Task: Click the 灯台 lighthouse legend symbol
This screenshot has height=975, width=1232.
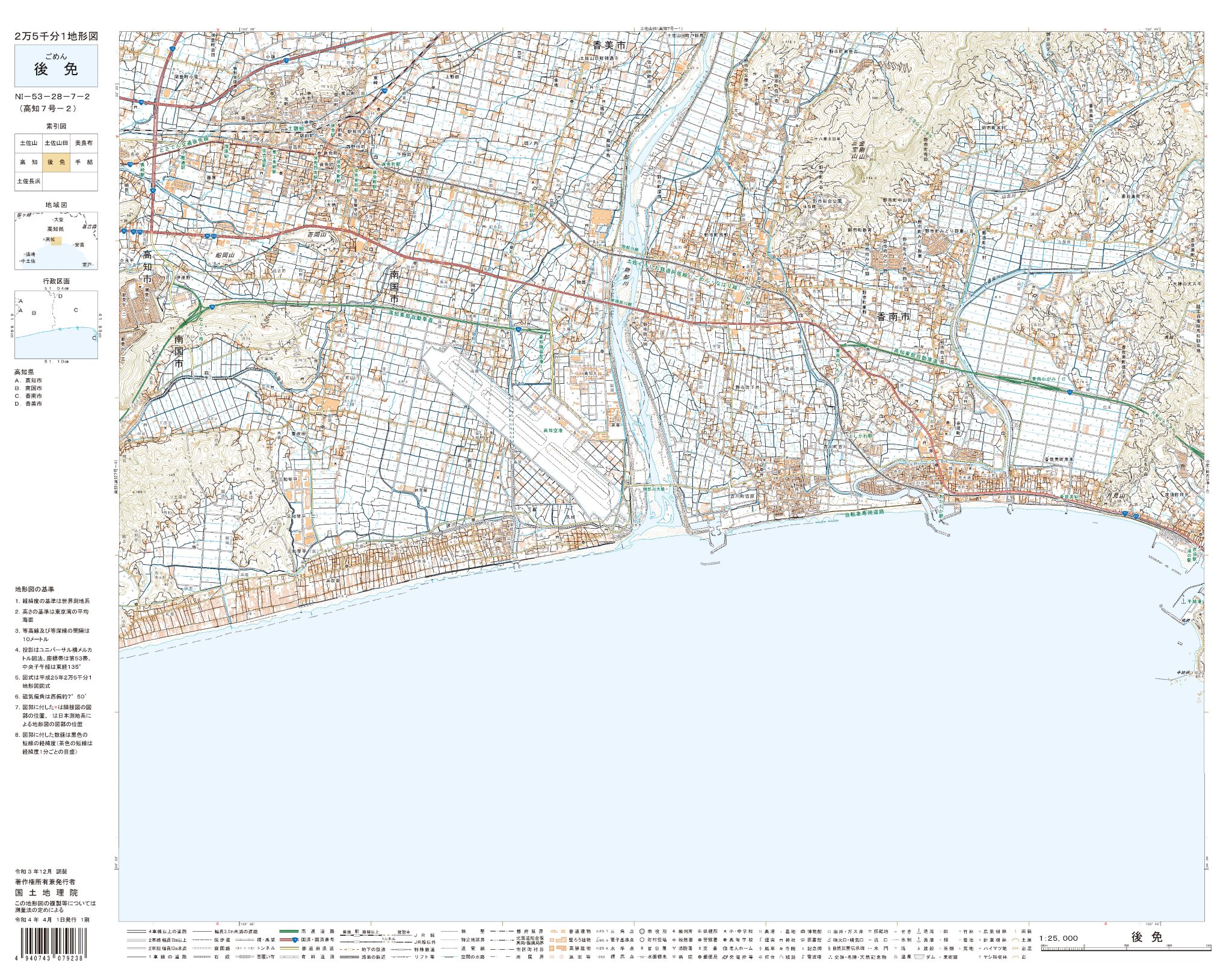Action: point(760,957)
